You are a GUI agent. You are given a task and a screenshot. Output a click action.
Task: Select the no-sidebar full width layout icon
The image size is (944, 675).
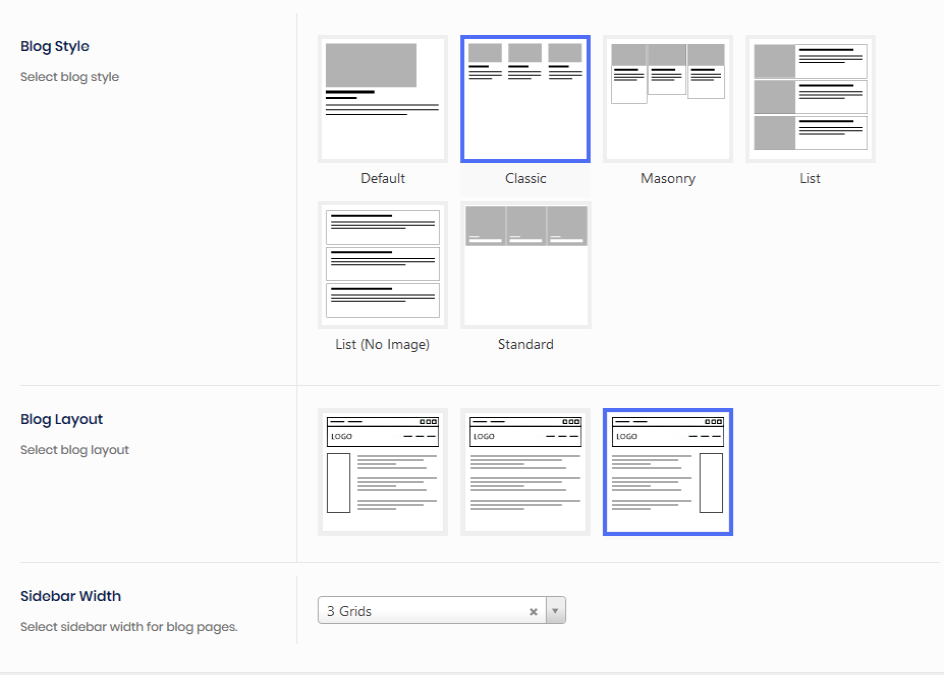pos(525,472)
